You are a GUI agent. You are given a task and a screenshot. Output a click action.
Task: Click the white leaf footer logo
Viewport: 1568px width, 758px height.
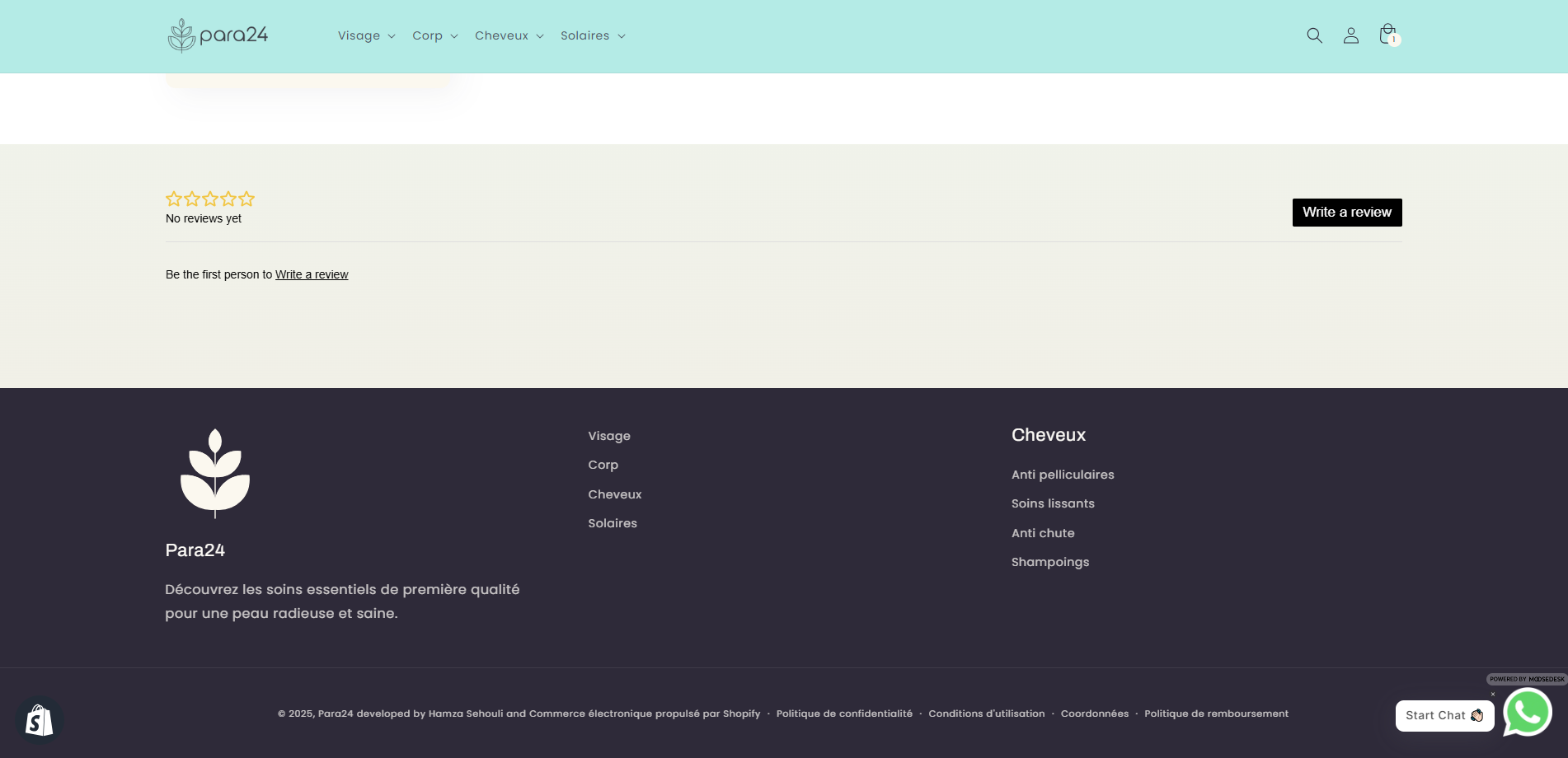click(x=215, y=473)
